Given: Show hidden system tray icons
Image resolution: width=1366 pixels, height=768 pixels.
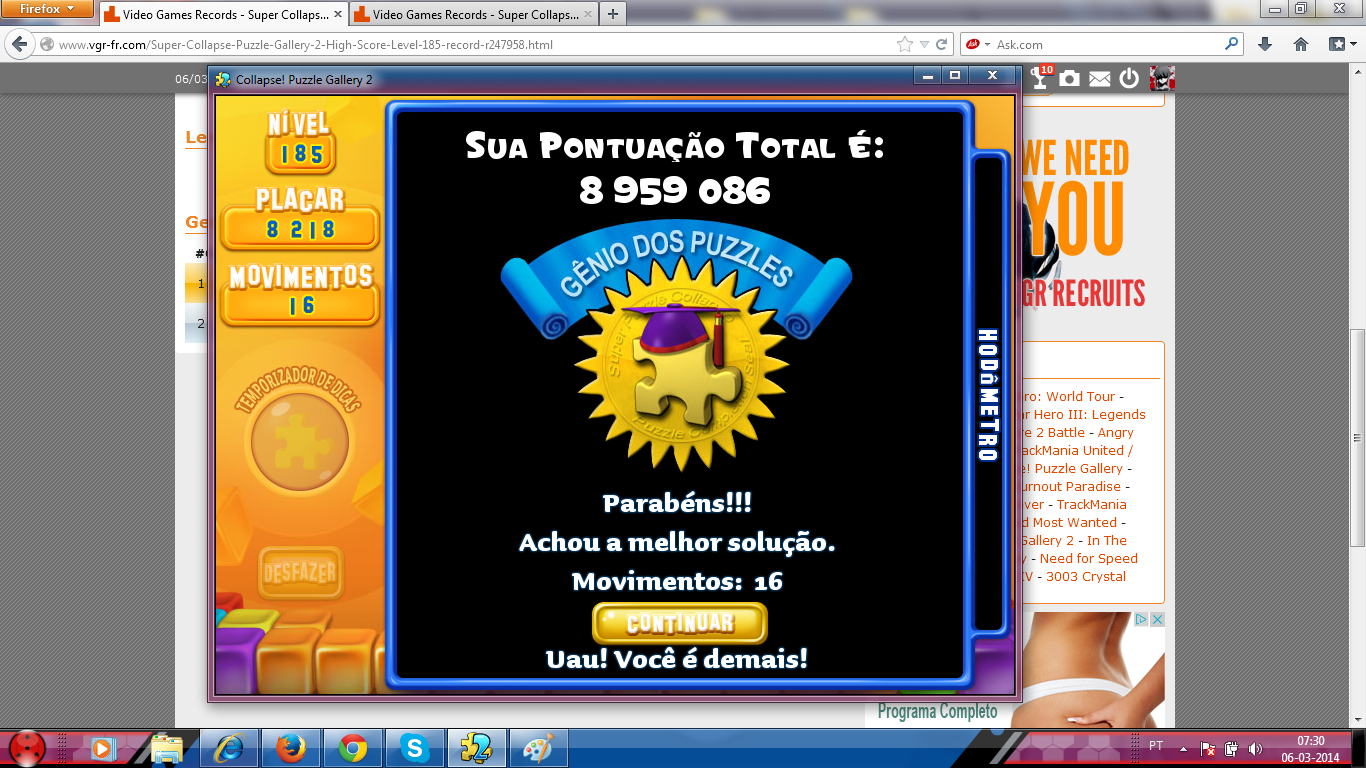Looking at the screenshot, I should tap(1184, 748).
